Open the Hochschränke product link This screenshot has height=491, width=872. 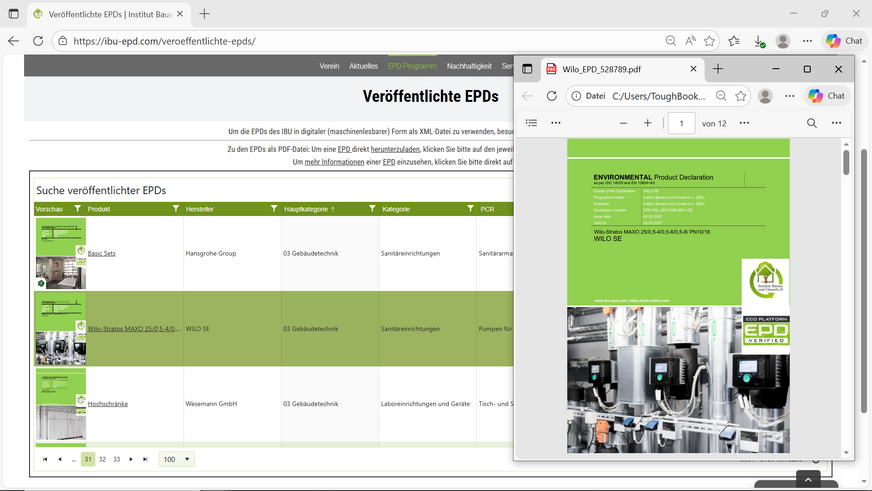tap(108, 404)
